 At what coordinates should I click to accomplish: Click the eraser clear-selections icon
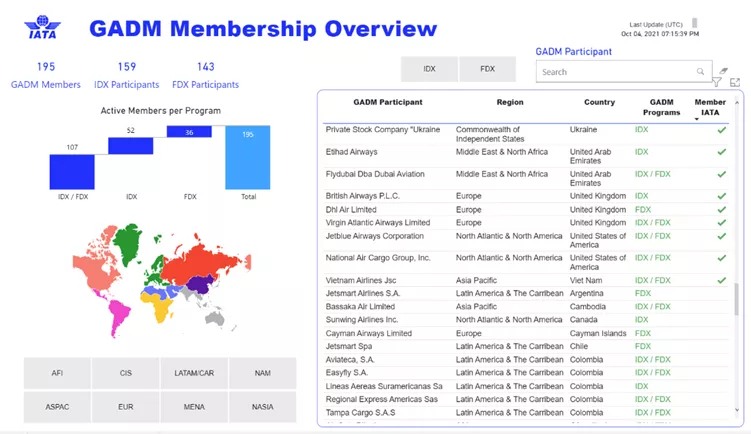[723, 71]
